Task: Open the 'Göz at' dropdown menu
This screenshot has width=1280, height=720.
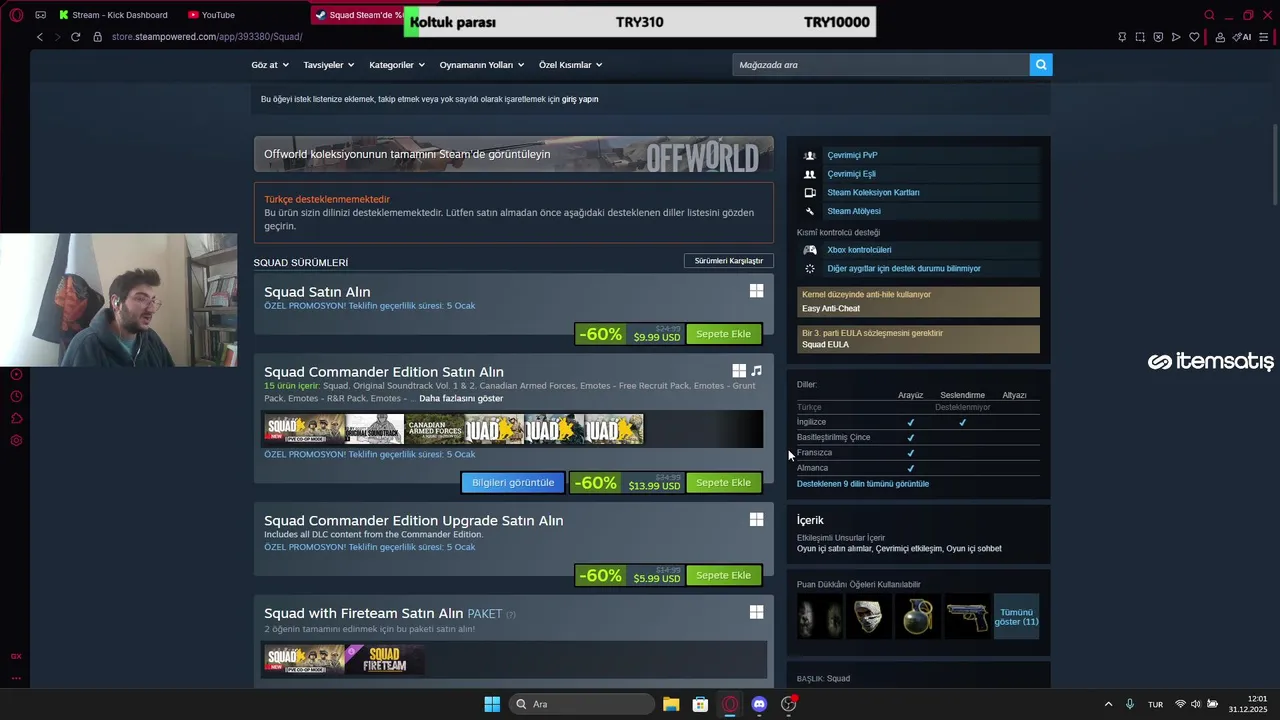Action: click(x=270, y=65)
